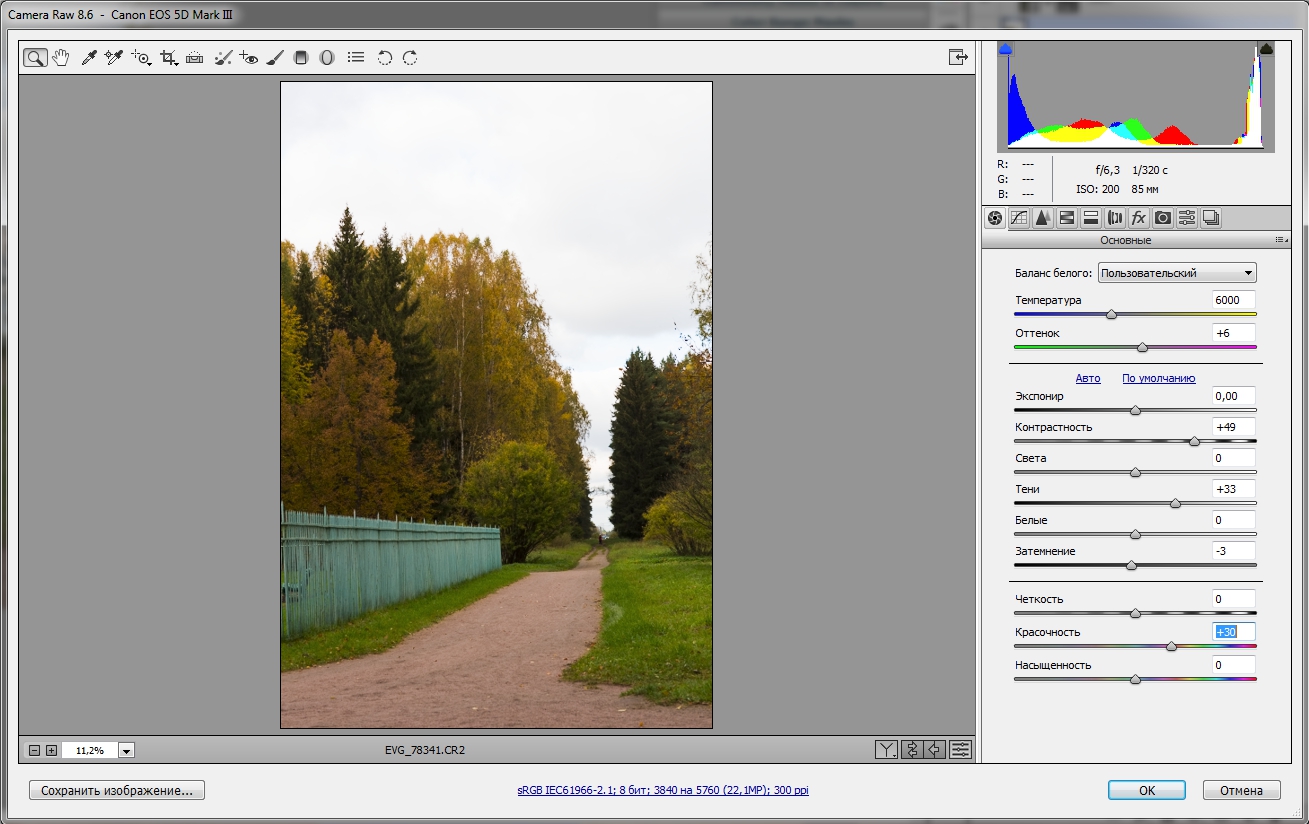This screenshot has height=824, width=1309.
Task: Click the Контрастность value field +49
Action: click(x=1233, y=427)
